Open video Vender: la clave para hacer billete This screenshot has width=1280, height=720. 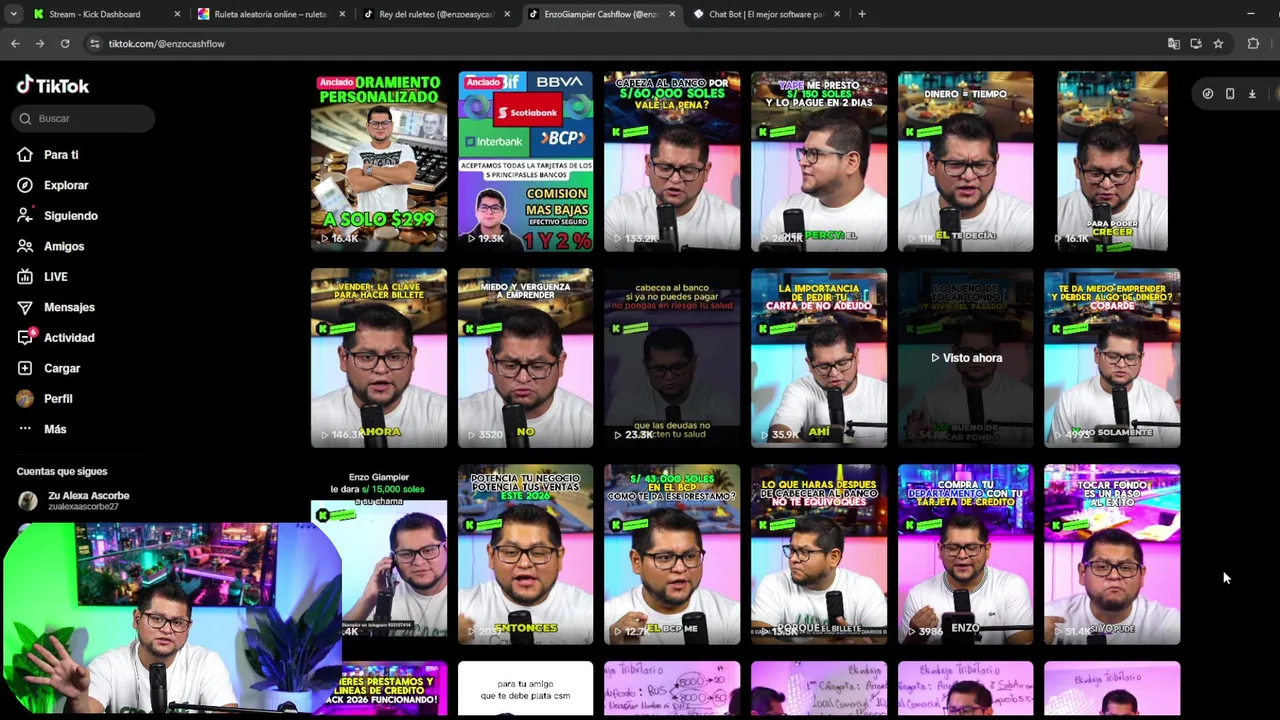(379, 357)
